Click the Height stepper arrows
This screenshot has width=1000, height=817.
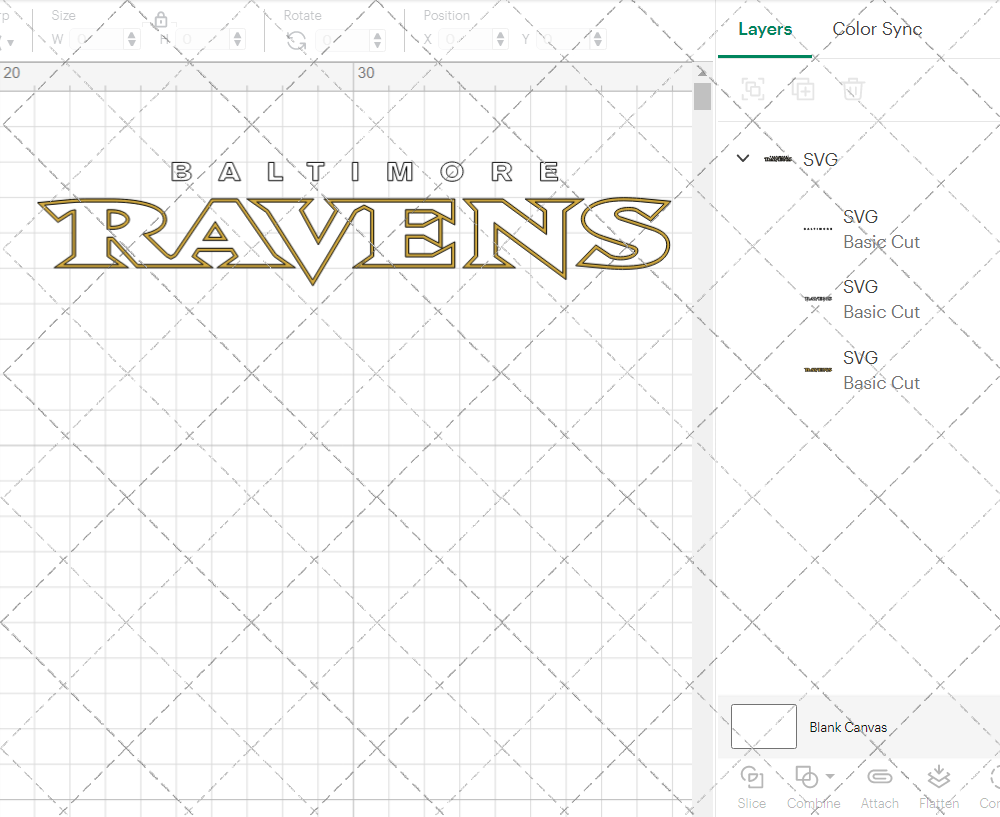pos(237,40)
